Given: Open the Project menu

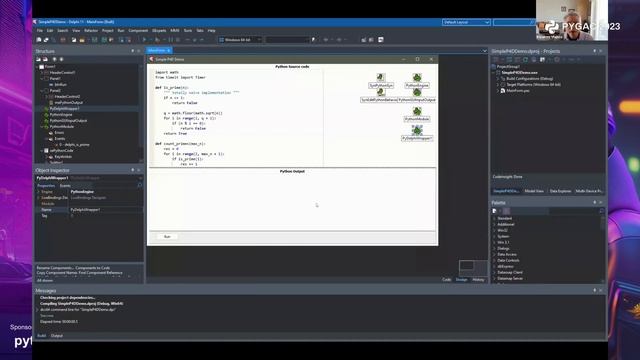Looking at the screenshot, I should [x=108, y=31].
